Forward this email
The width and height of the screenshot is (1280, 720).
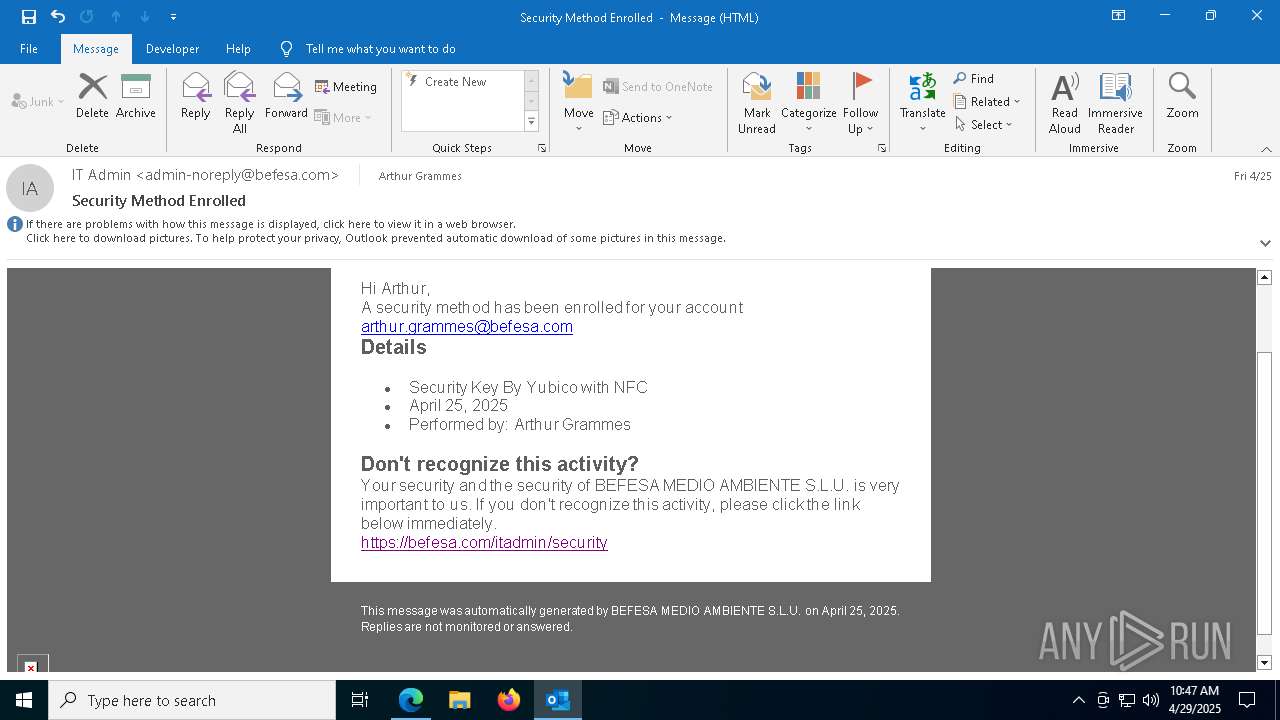coord(286,96)
